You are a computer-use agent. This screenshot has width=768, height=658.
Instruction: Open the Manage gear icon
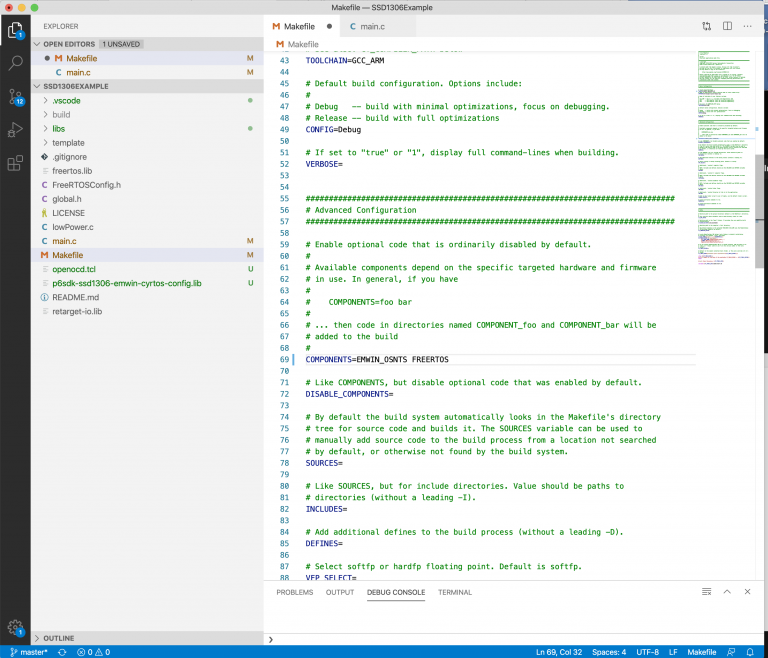pos(15,627)
